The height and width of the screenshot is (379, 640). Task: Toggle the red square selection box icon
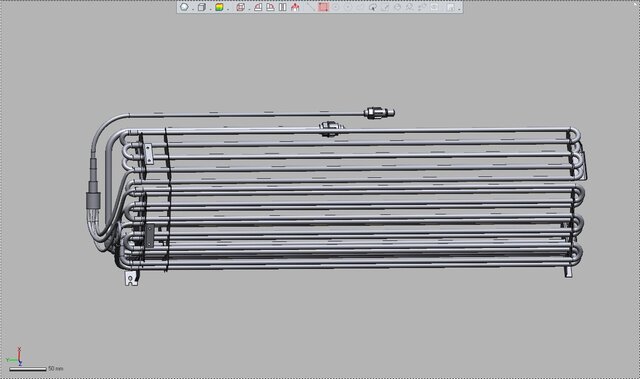tap(323, 7)
